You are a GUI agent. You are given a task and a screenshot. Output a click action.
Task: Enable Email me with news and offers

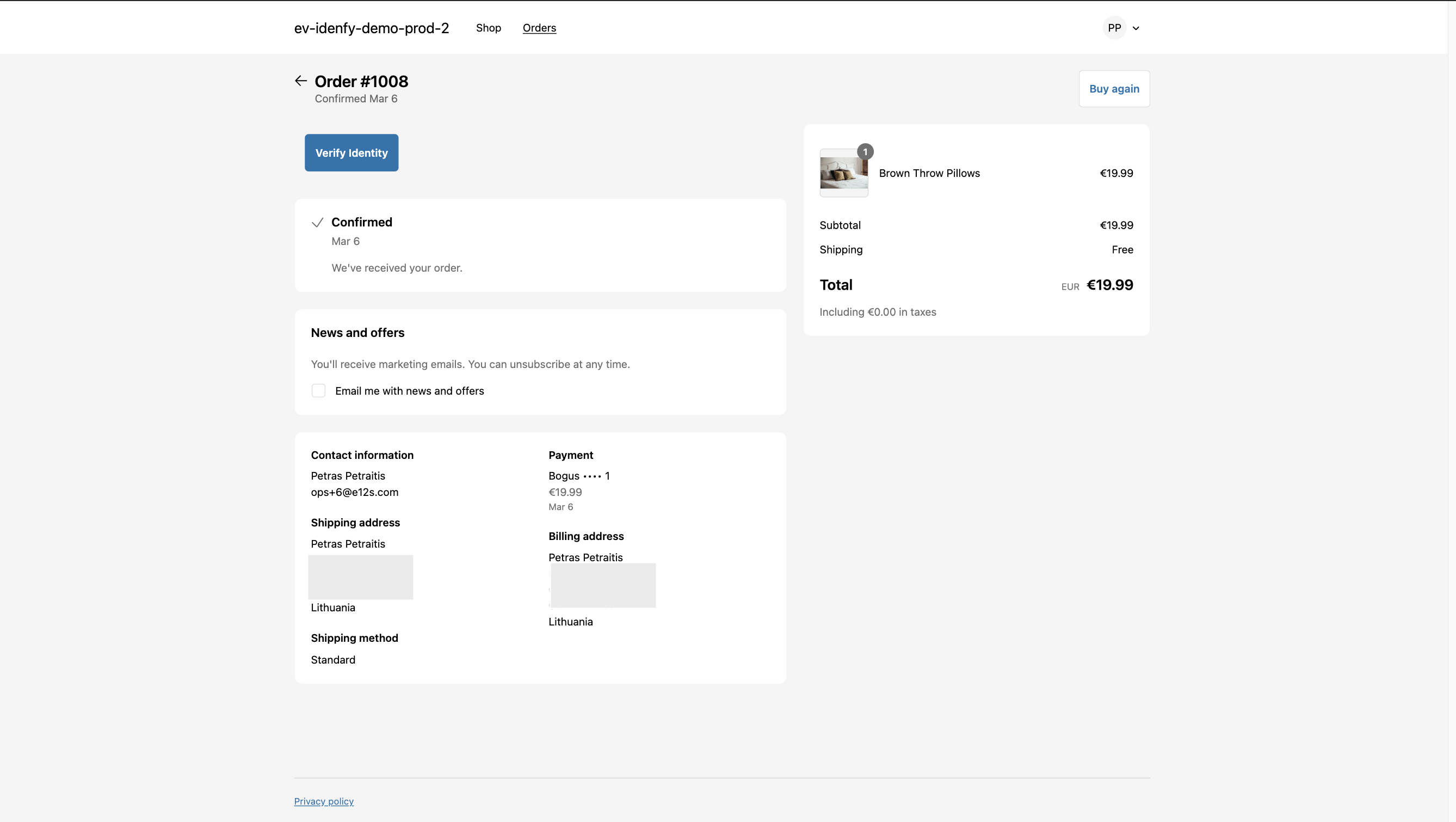coord(318,391)
